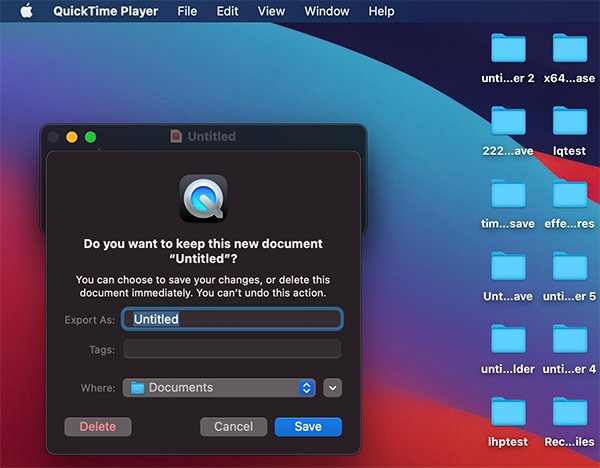600x468 pixels.
Task: Click the Save button
Action: [x=308, y=427]
